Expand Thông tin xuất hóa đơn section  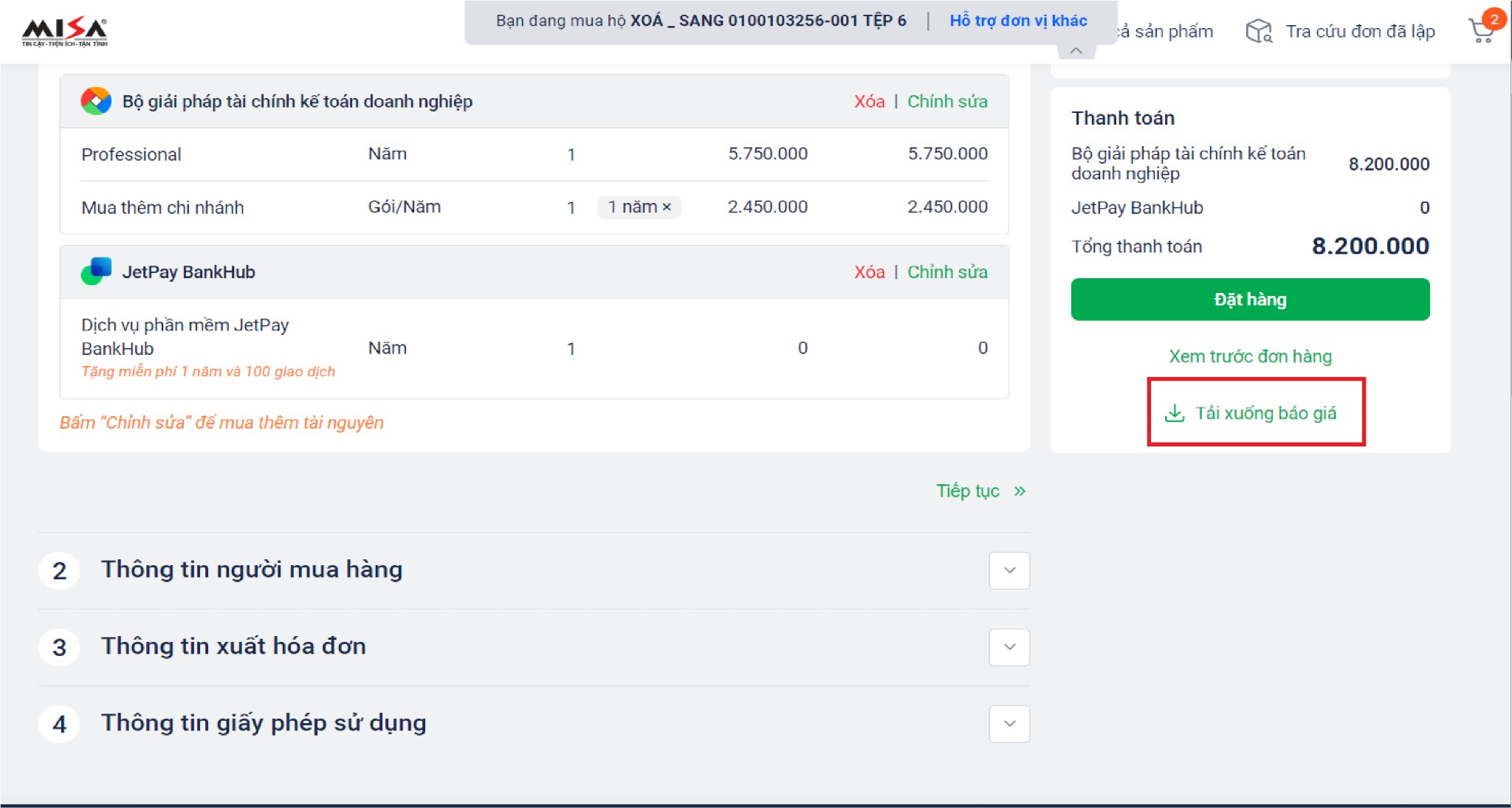pyautogui.click(x=1009, y=647)
